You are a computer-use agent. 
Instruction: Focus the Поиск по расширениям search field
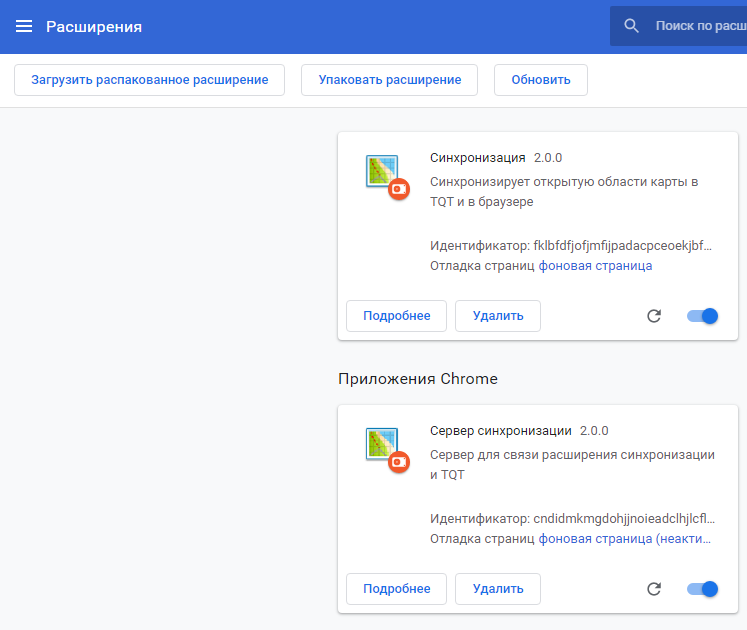(x=678, y=26)
